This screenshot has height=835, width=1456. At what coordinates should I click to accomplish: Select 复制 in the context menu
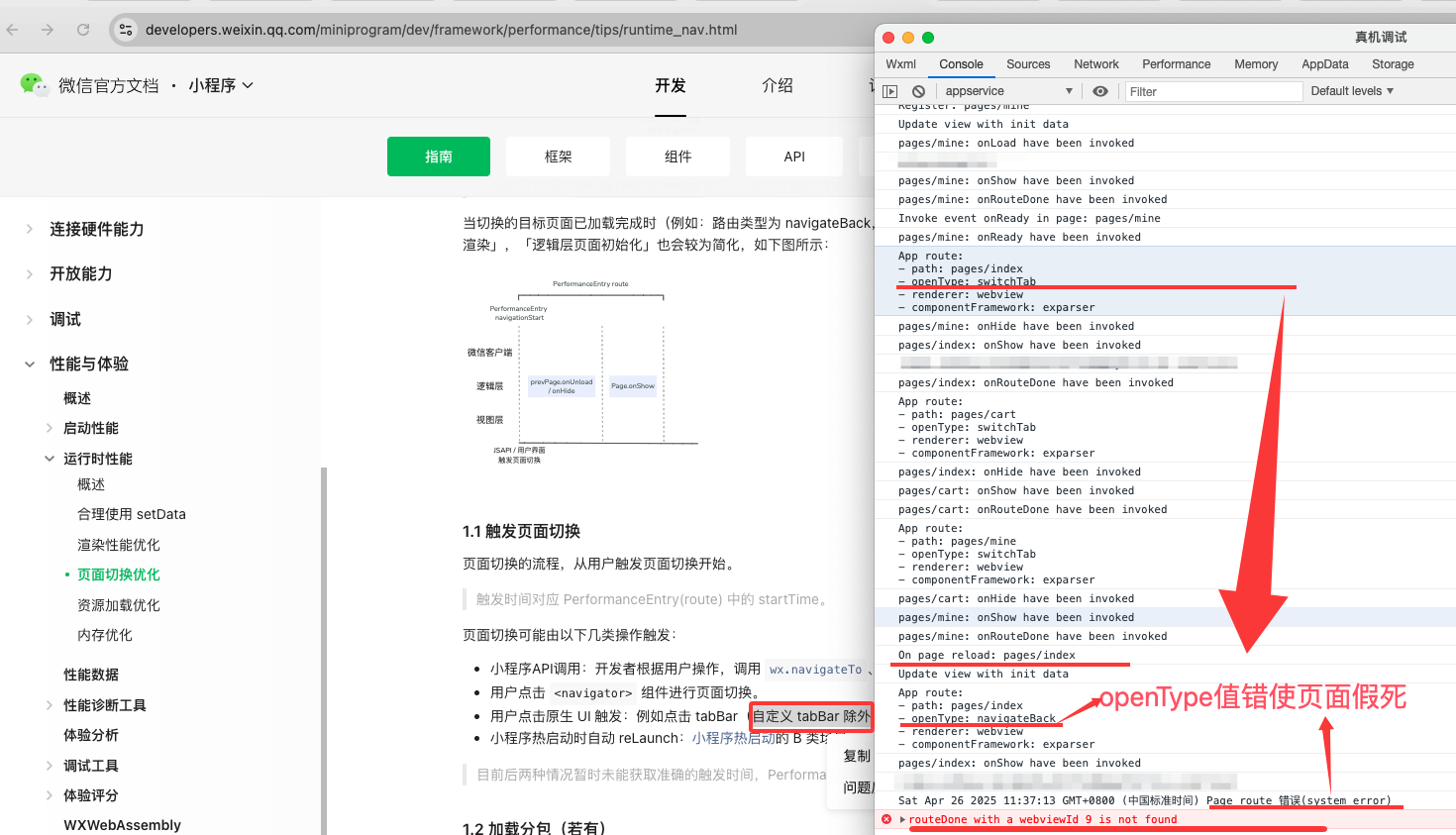coord(856,756)
